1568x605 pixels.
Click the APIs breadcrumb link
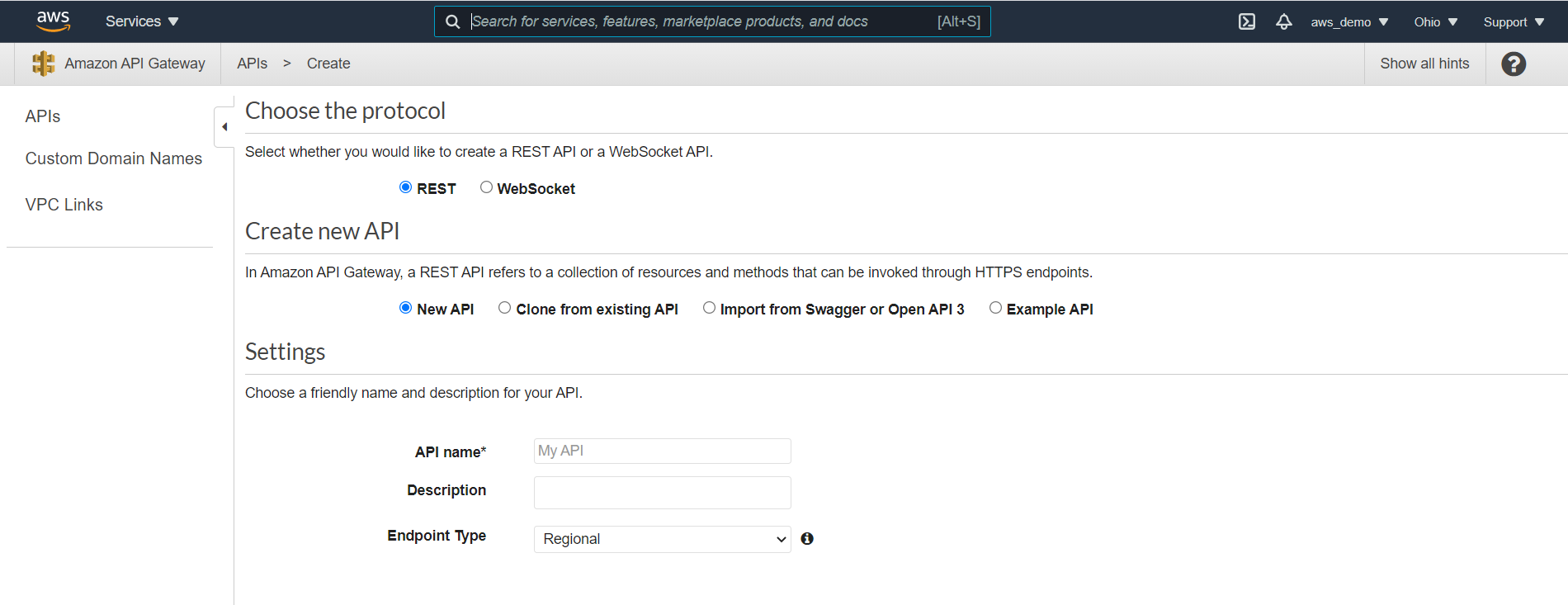252,64
